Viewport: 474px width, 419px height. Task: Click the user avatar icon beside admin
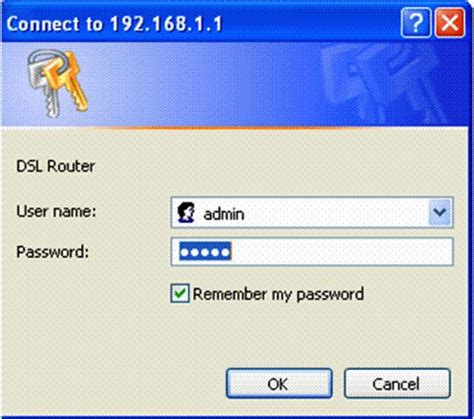(x=186, y=212)
